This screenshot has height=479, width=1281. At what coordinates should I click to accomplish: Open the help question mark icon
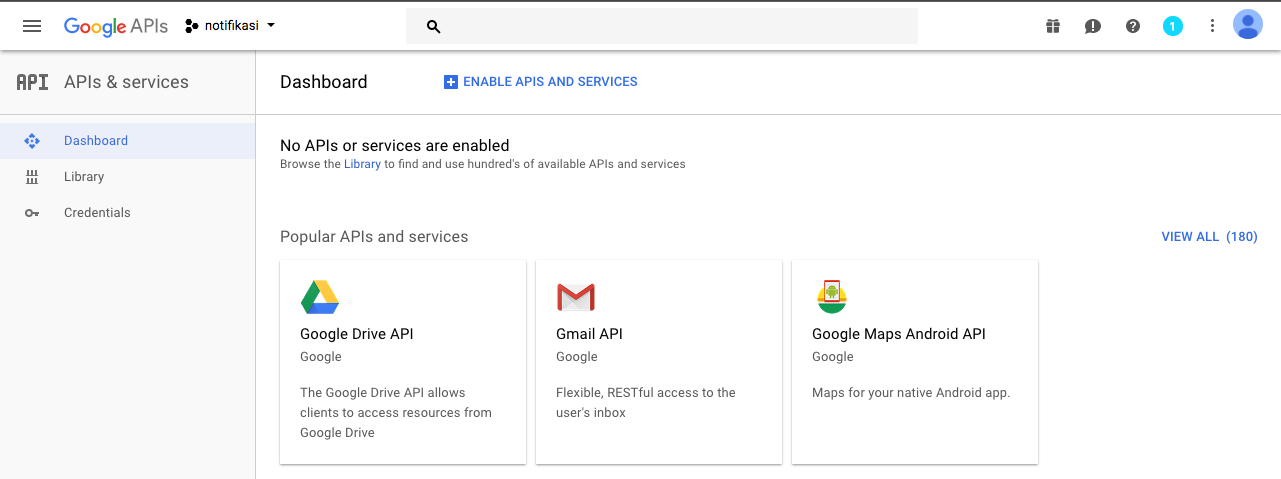[1133, 26]
